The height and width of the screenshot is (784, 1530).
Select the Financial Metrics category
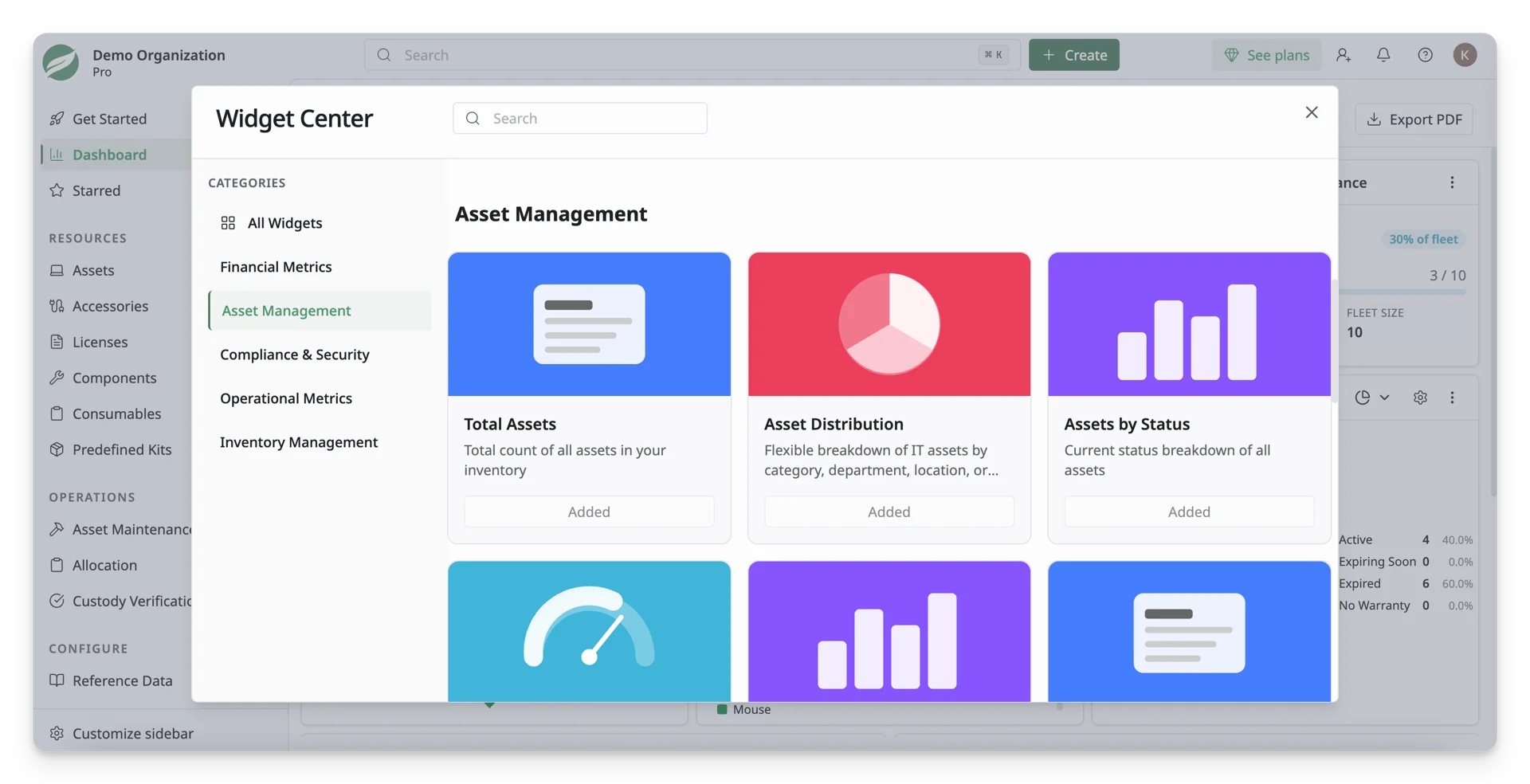coord(320,267)
